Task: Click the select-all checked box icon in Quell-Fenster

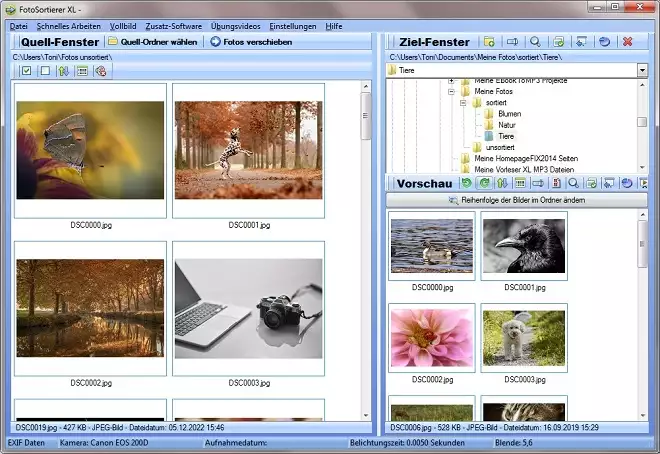Action: 27,71
